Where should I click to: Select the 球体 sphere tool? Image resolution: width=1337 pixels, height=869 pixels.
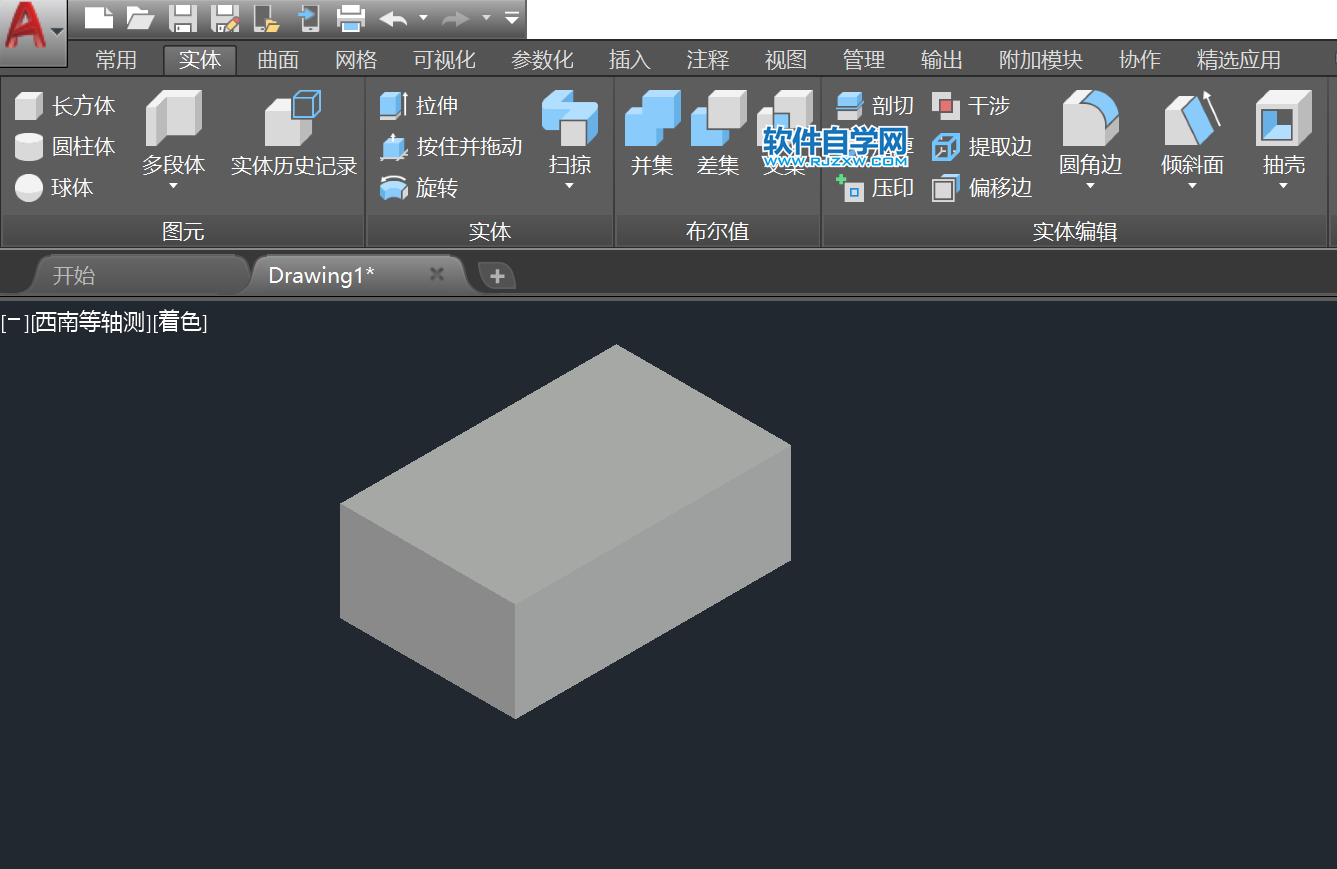coord(55,187)
